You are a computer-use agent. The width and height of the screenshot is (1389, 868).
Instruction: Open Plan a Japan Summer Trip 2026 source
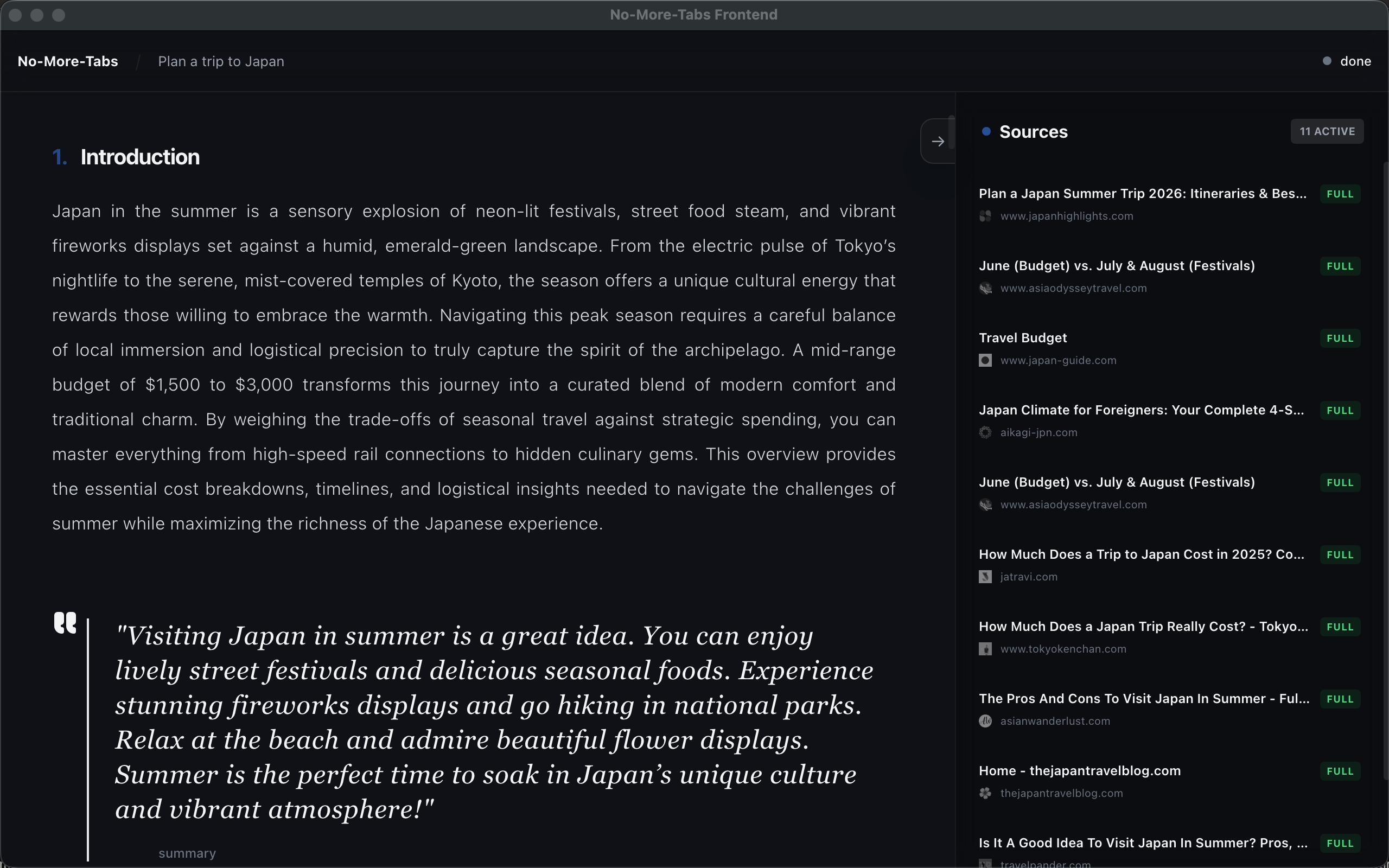pos(1142,194)
